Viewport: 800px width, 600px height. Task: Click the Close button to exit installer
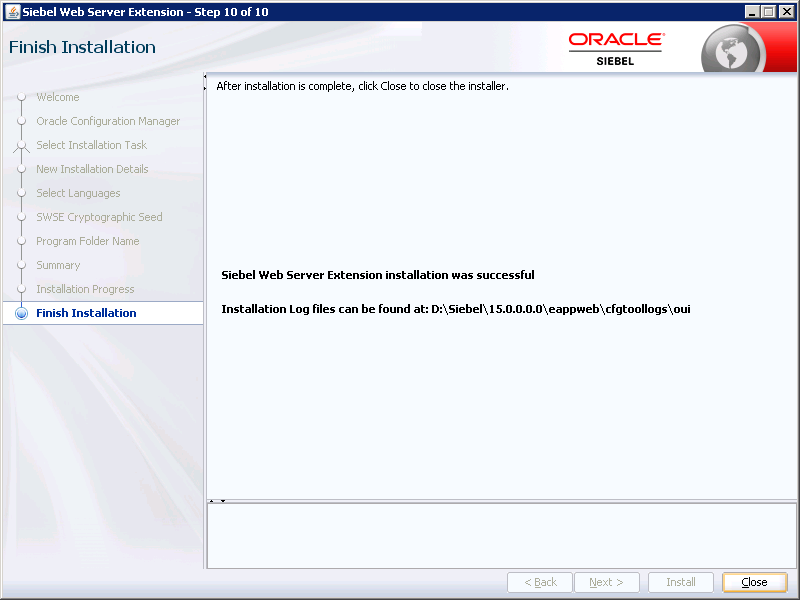pos(755,582)
